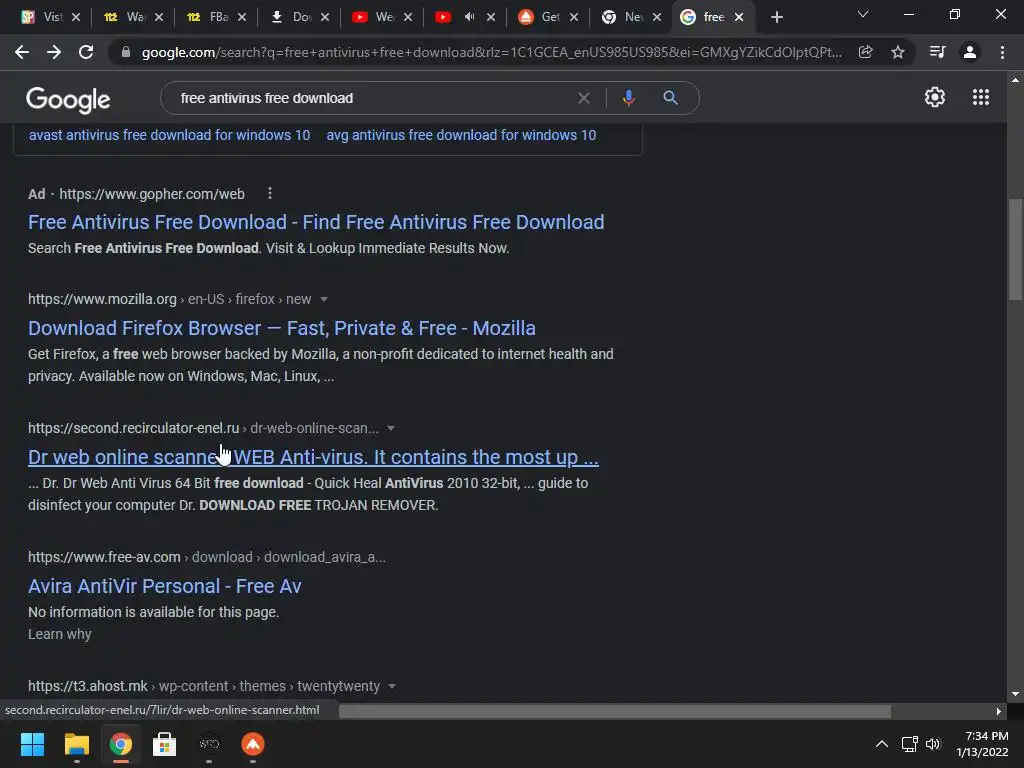The image size is (1024, 768).
Task: Open Download Firefox Browser result
Action: (x=281, y=328)
